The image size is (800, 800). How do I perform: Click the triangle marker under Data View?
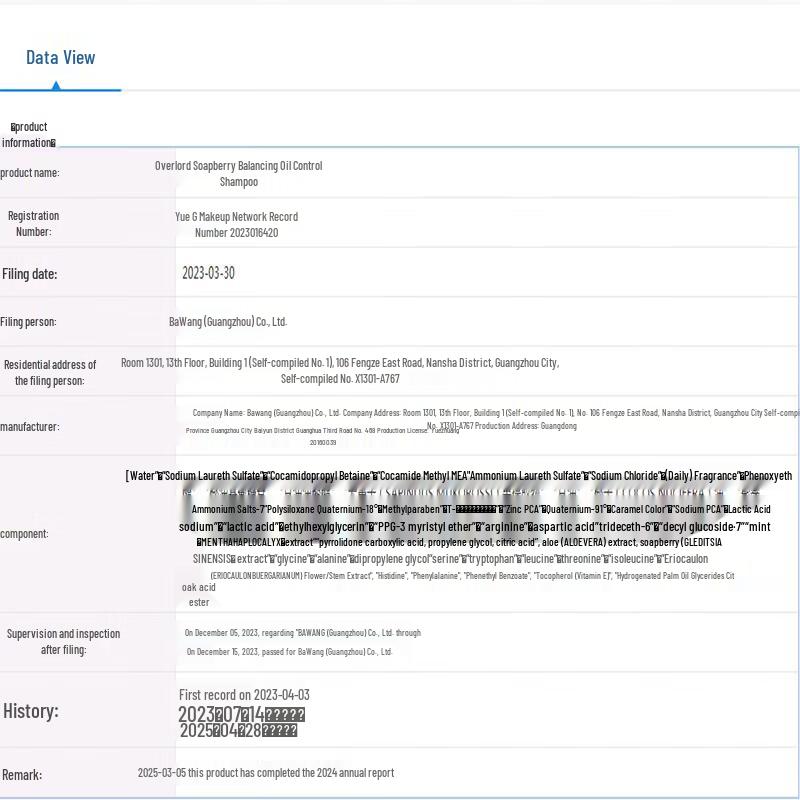pos(56,86)
